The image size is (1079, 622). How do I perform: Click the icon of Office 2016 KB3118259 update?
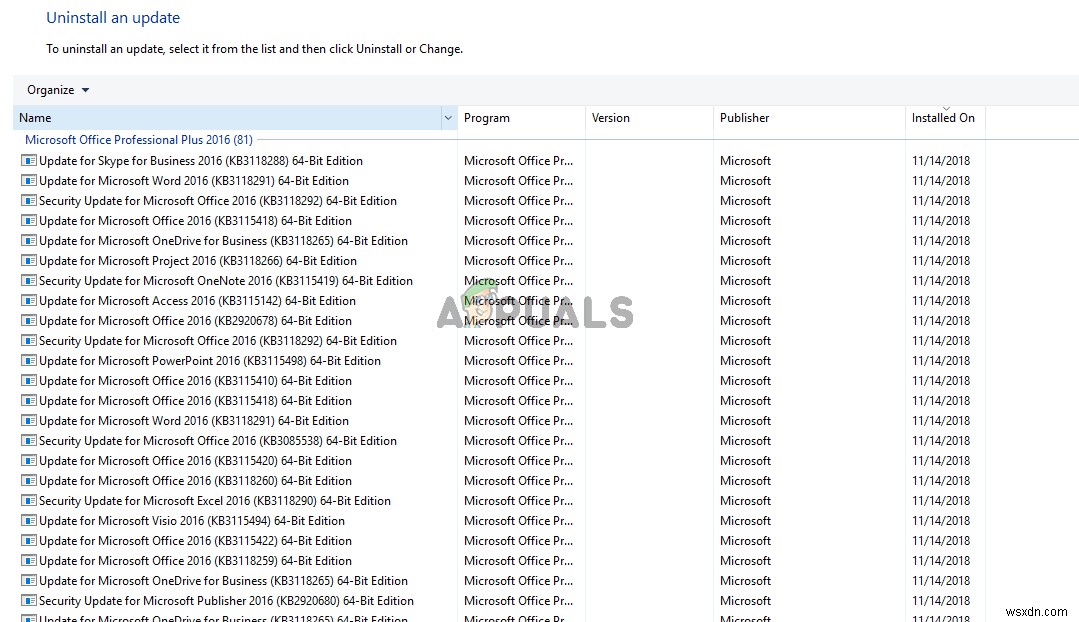(28, 560)
